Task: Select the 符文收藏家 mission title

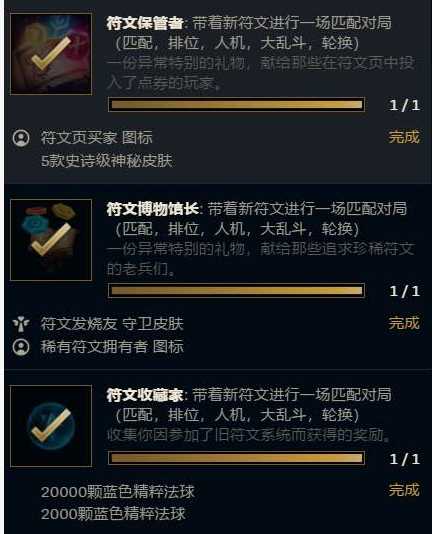Action: point(145,395)
